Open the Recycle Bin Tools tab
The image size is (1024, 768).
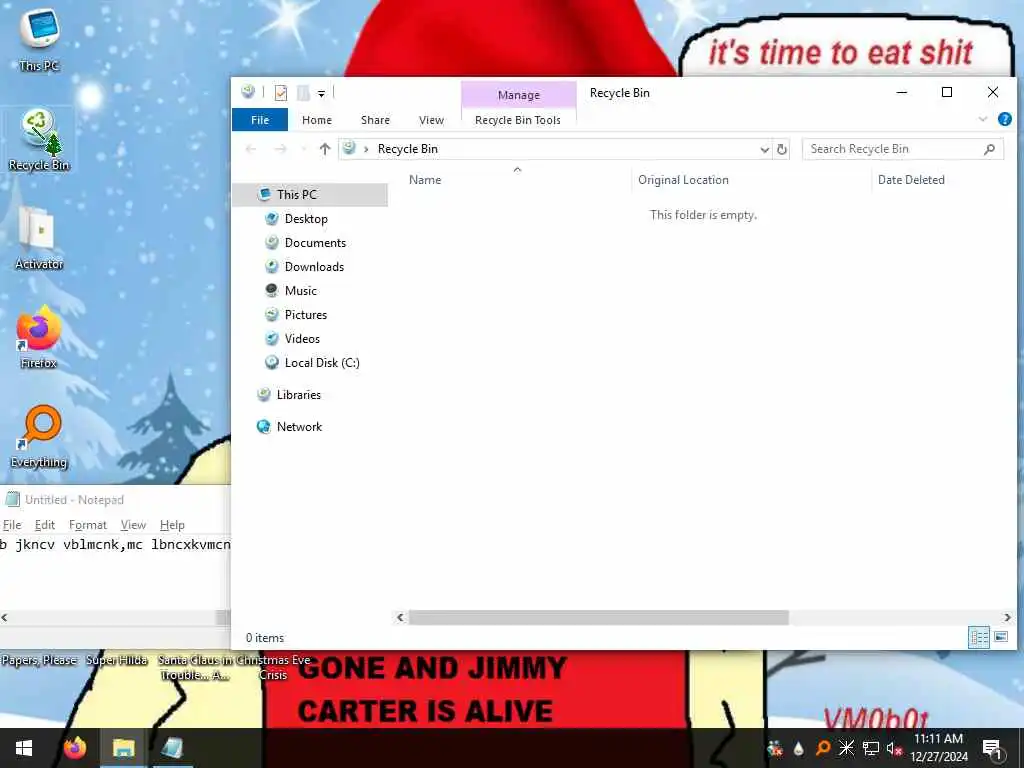(x=518, y=120)
